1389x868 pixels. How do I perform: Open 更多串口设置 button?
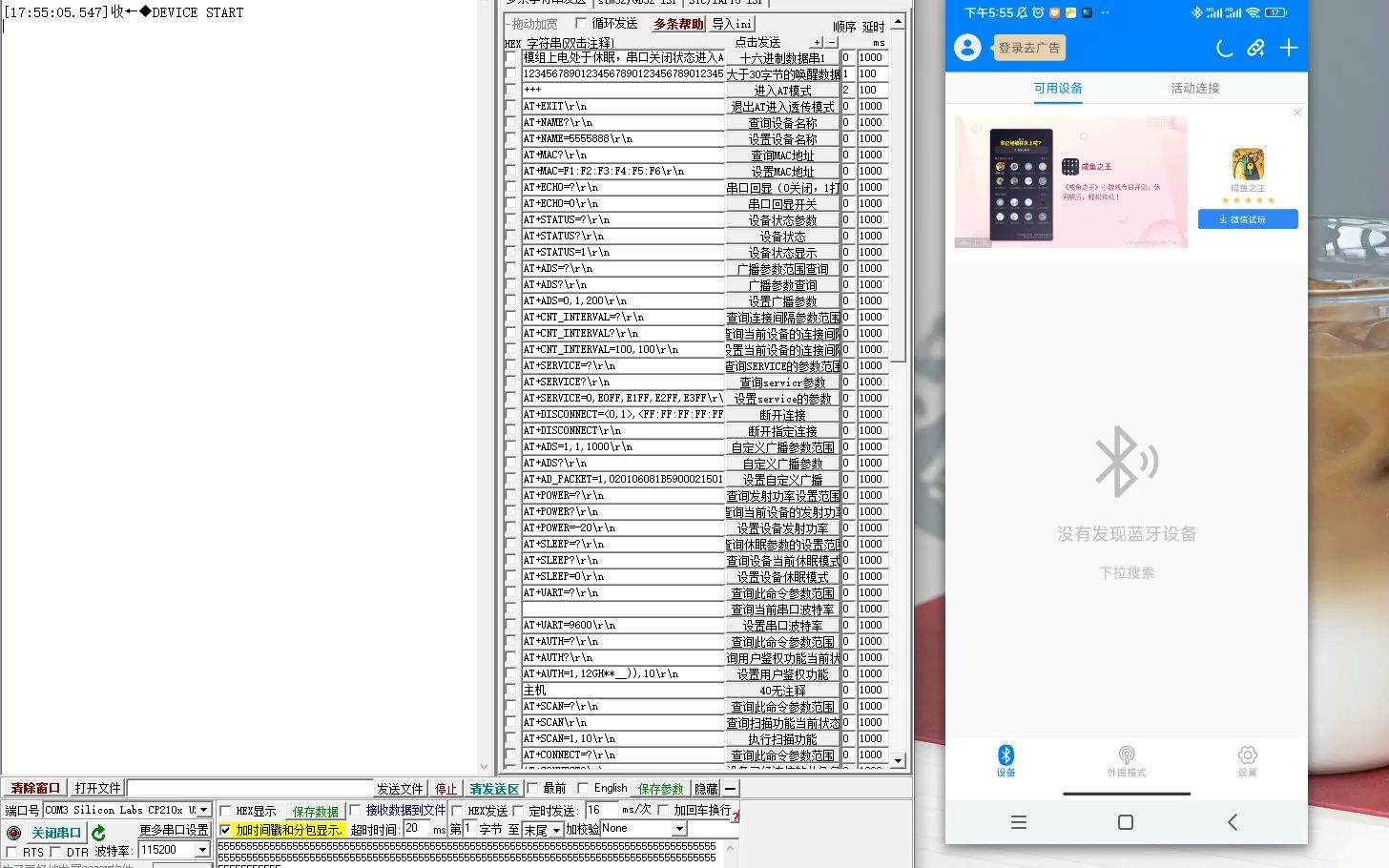click(x=174, y=830)
